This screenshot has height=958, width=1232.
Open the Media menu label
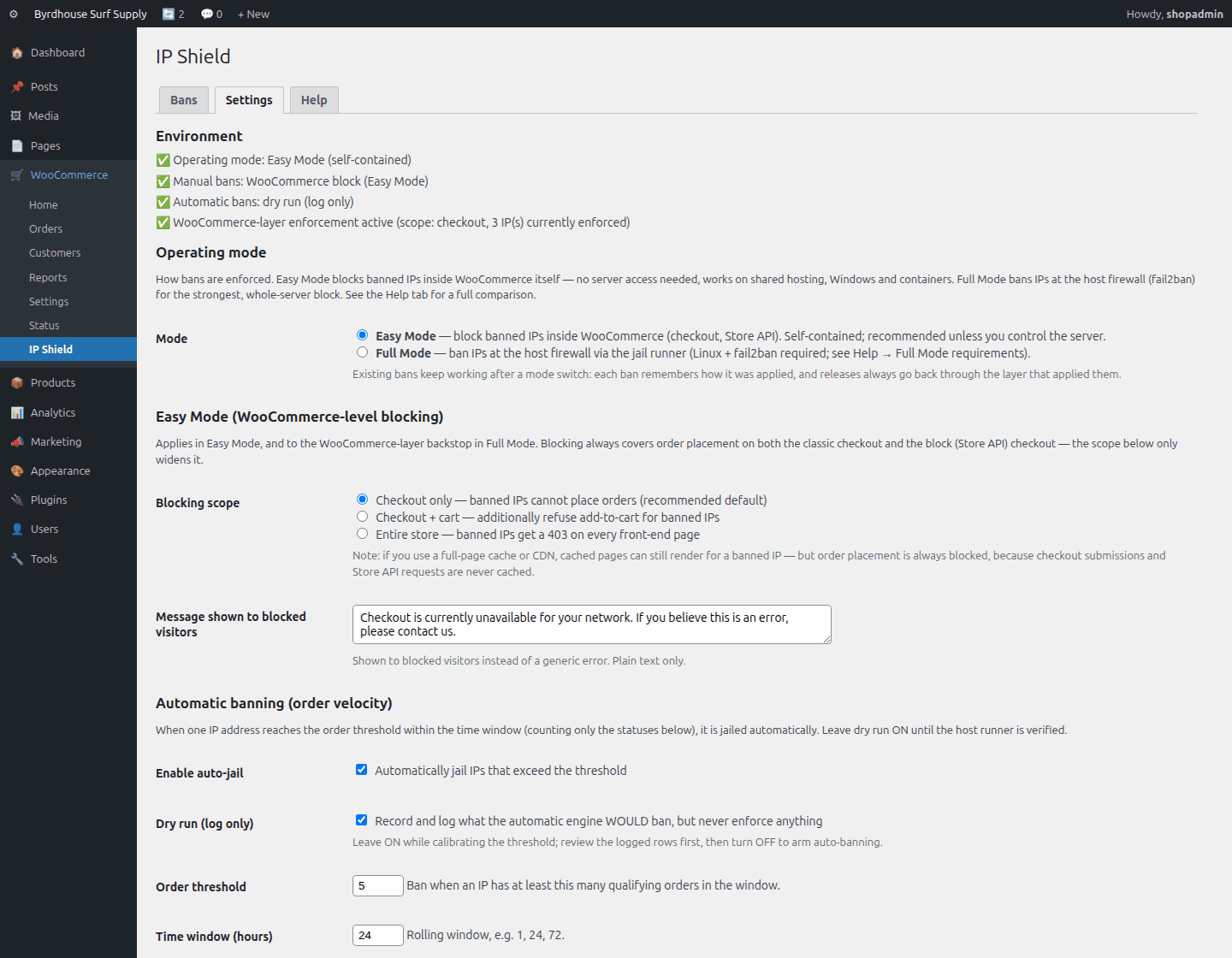tap(44, 116)
